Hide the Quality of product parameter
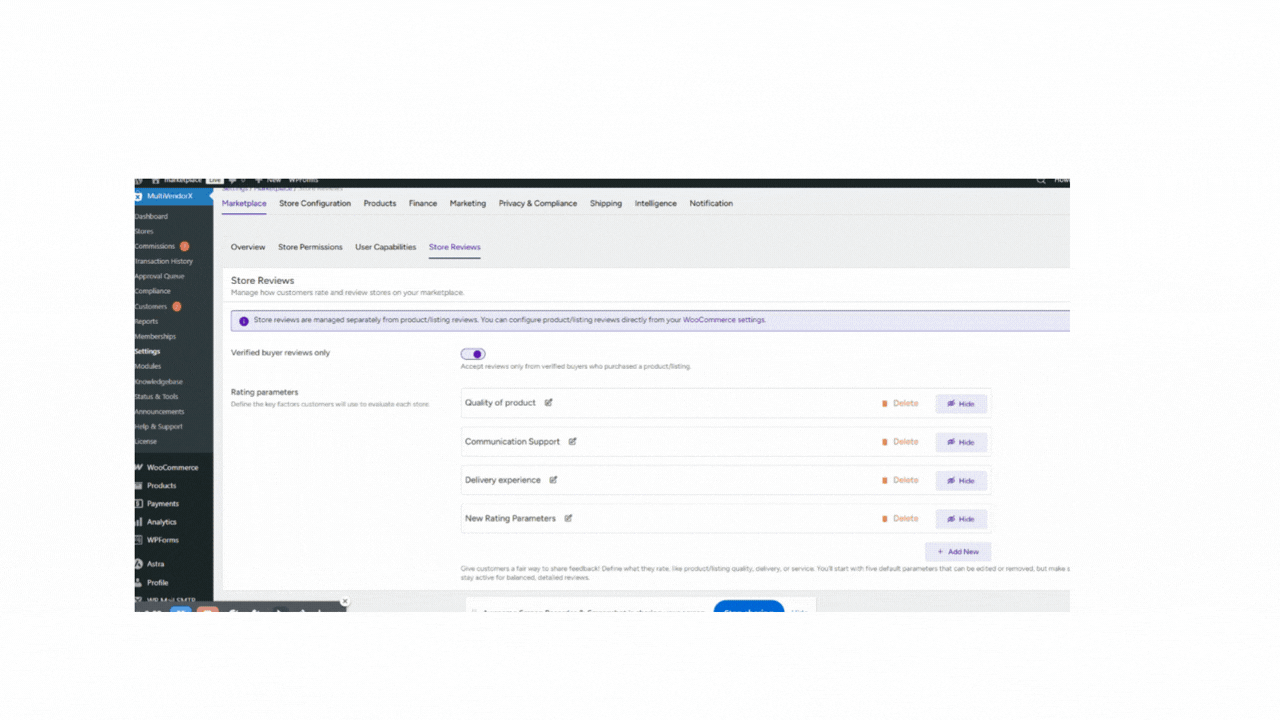The width and height of the screenshot is (1280, 720). click(961, 404)
